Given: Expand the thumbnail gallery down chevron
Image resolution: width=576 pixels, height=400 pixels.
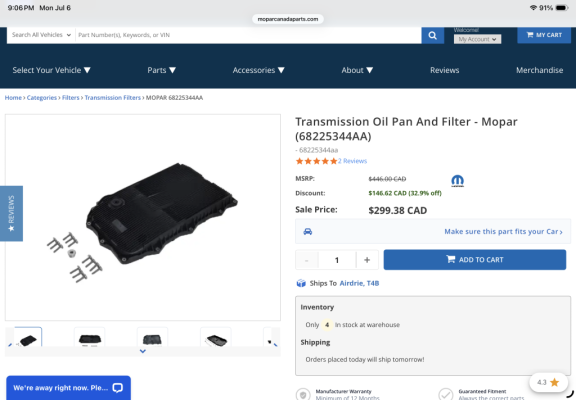Looking at the screenshot, I should (x=143, y=351).
